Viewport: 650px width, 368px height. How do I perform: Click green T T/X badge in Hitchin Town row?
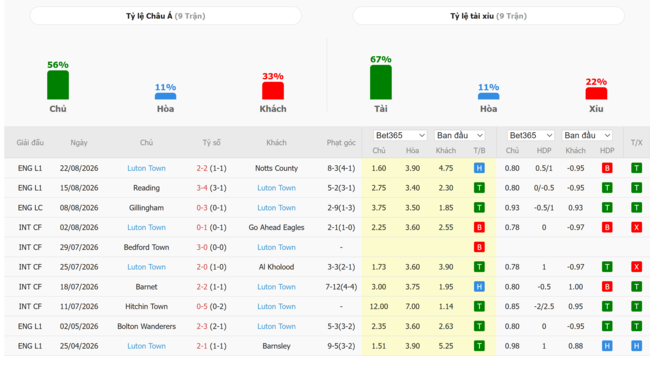(x=637, y=307)
